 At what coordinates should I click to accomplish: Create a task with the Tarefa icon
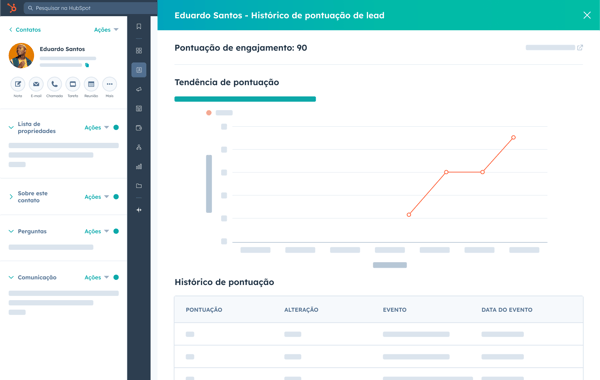coord(73,84)
